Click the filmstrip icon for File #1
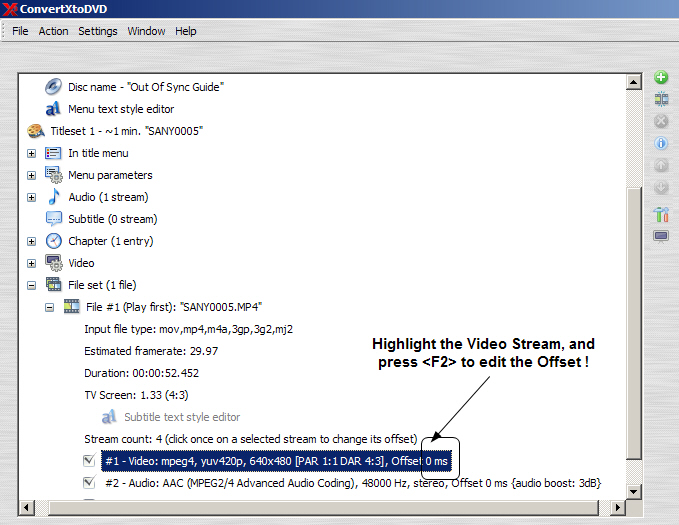This screenshot has height=525, width=679. tap(71, 307)
